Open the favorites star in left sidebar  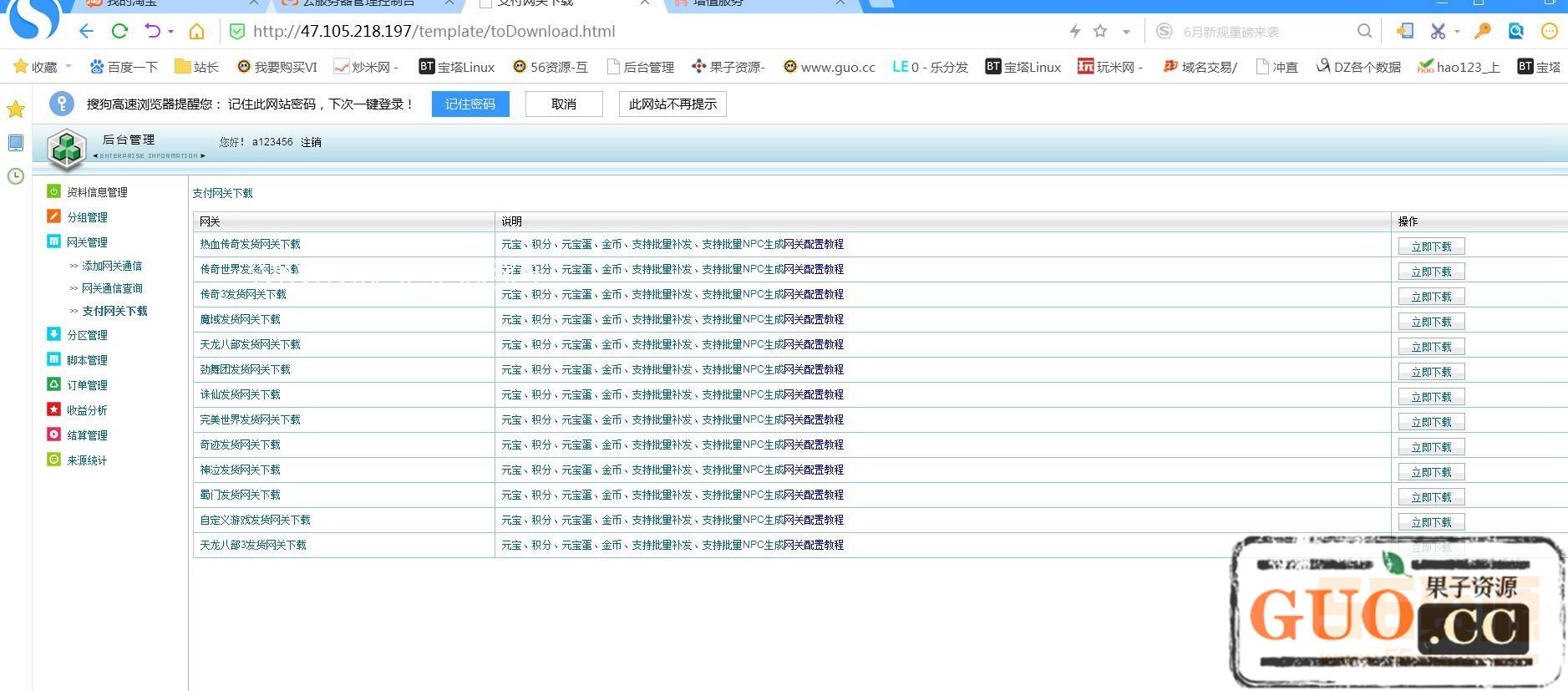click(16, 109)
